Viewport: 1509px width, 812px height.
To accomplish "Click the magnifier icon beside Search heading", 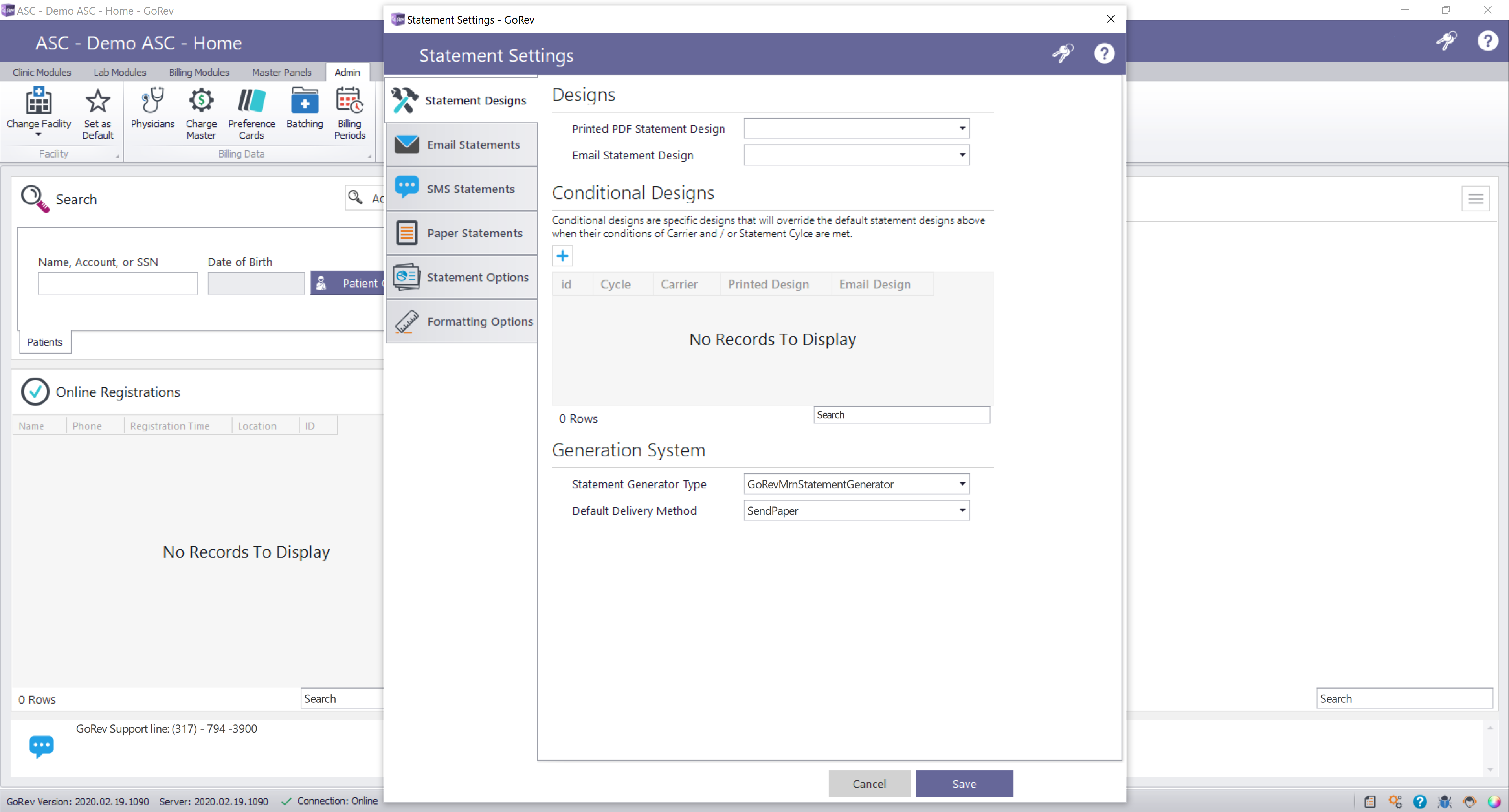I will click(x=35, y=199).
